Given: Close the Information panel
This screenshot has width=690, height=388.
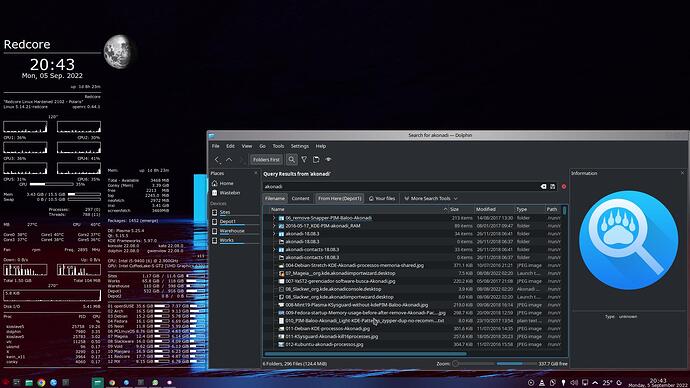Looking at the screenshot, I should tap(683, 173).
